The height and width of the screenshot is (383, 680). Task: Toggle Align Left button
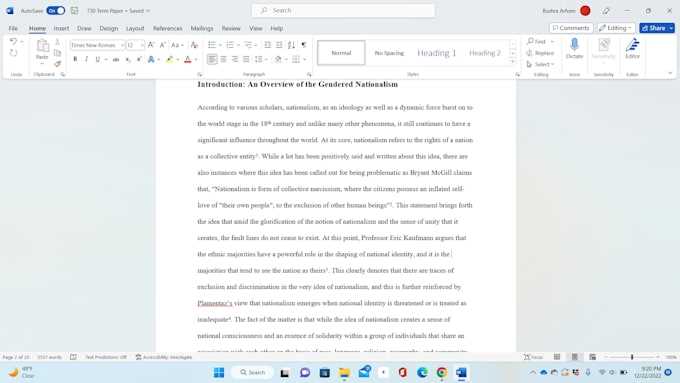click(x=212, y=59)
